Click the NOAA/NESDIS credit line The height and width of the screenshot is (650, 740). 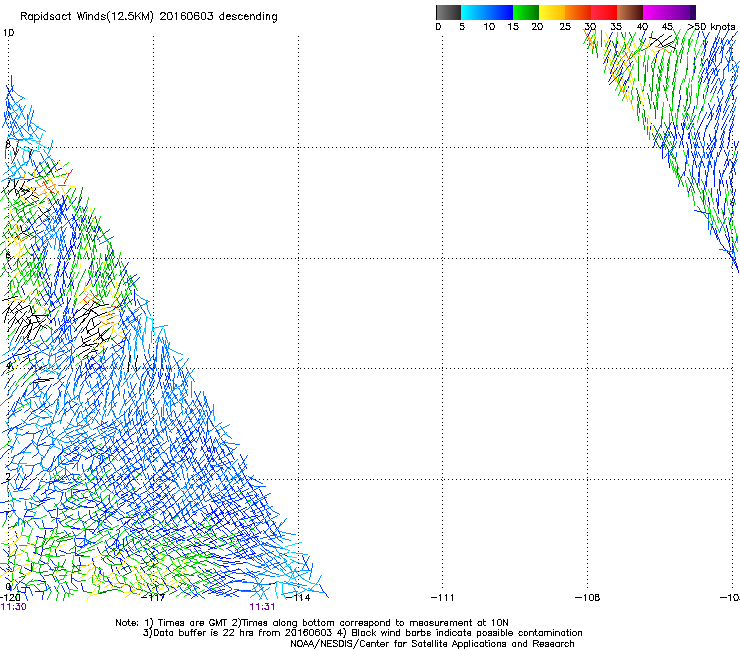pyautogui.click(x=432, y=644)
